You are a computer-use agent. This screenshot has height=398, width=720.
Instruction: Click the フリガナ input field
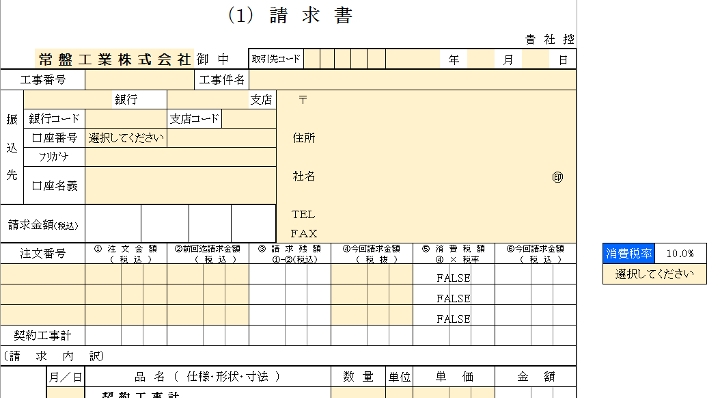(x=180, y=157)
